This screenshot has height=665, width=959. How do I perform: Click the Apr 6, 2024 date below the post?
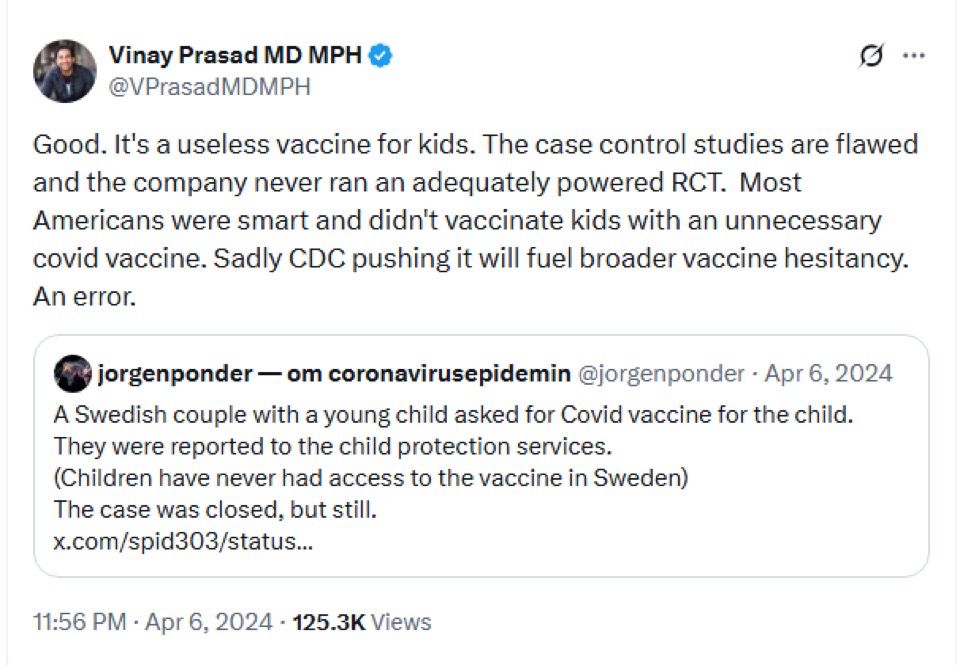click(x=209, y=622)
